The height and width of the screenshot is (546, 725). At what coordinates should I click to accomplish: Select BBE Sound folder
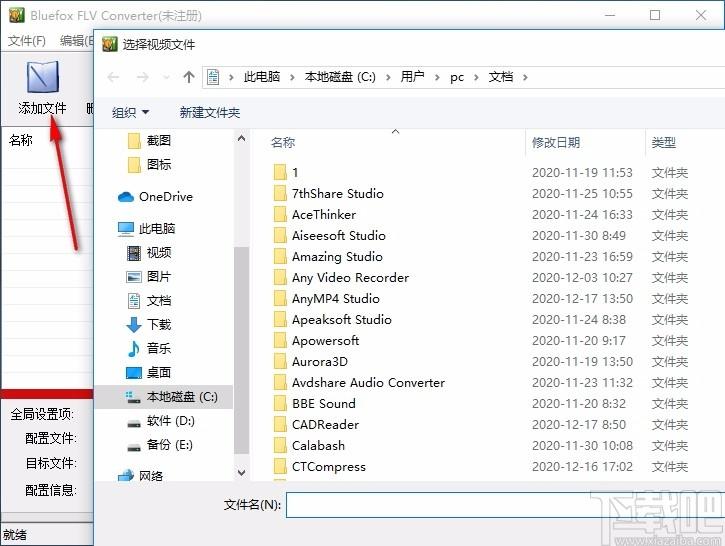pos(314,404)
